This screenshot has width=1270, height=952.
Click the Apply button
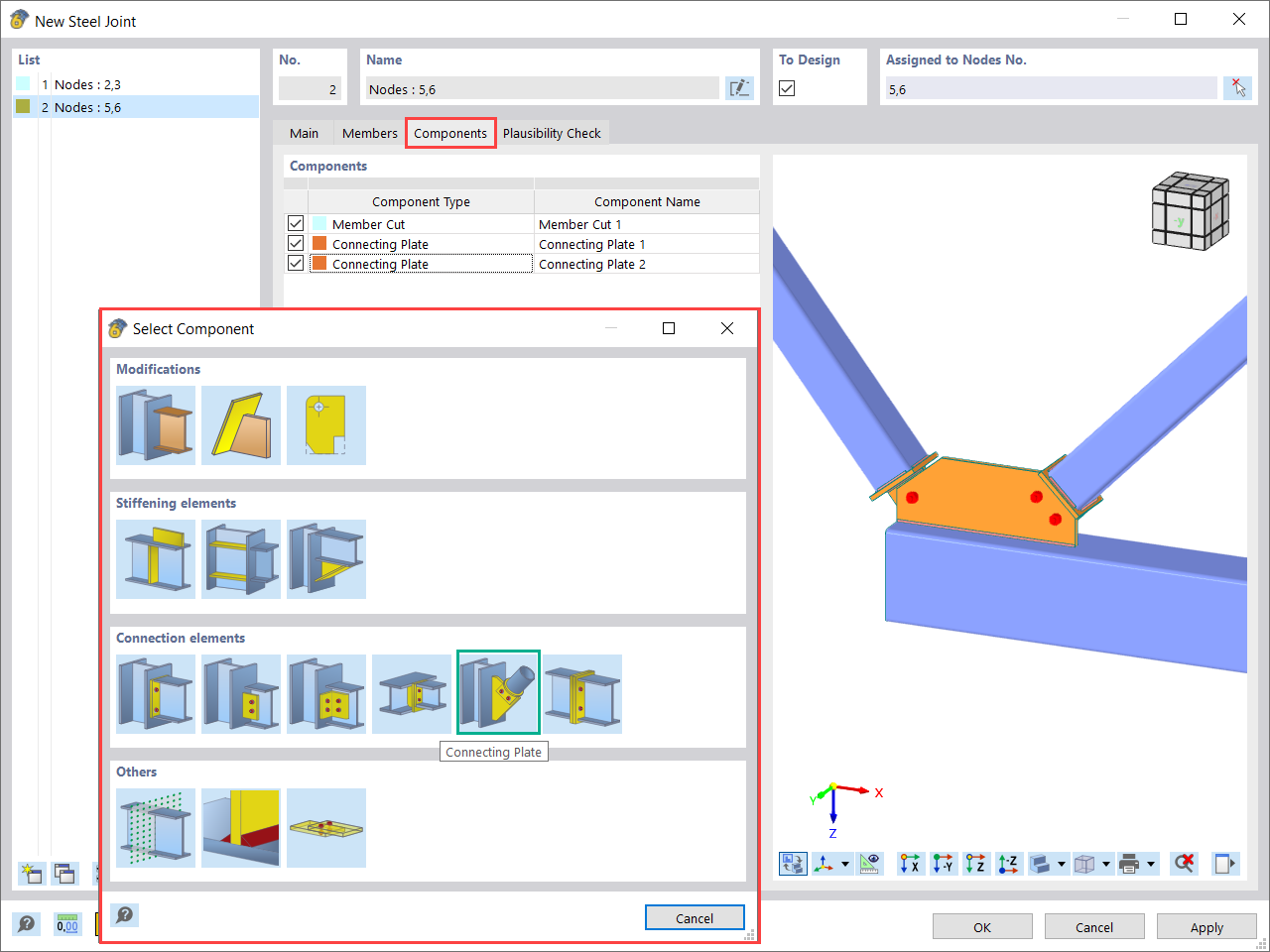1206,927
